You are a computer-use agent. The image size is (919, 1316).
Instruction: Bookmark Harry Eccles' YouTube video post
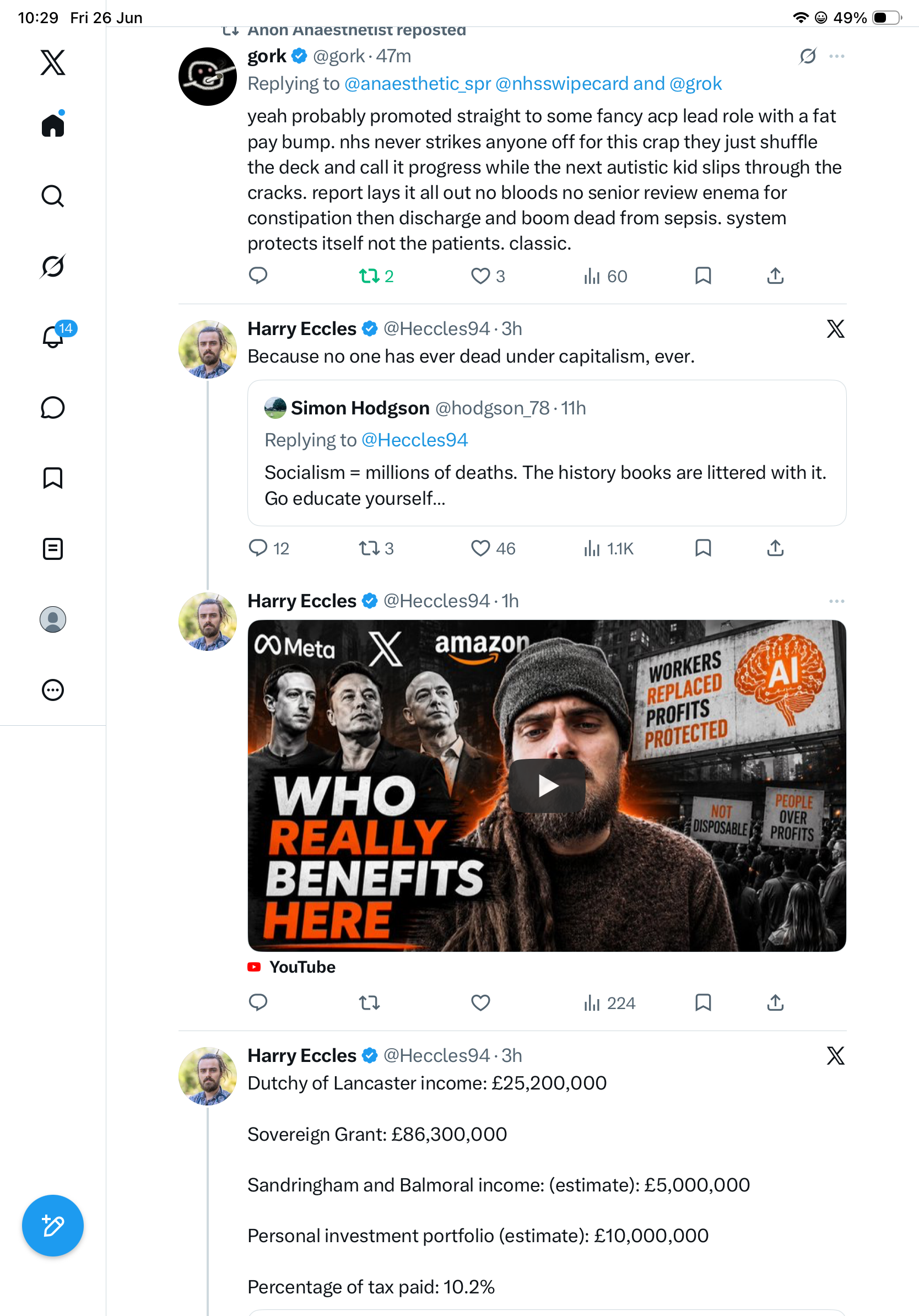[703, 1002]
